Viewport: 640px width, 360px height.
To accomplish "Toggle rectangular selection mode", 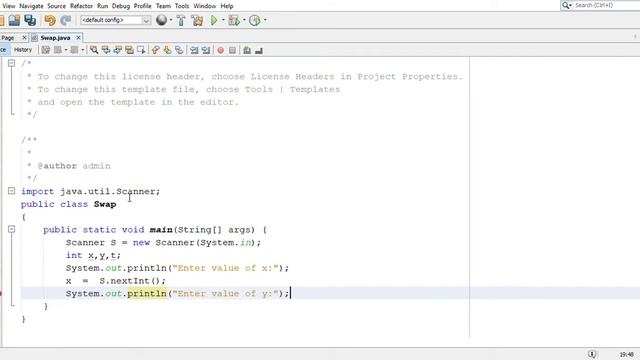I will (141, 50).
